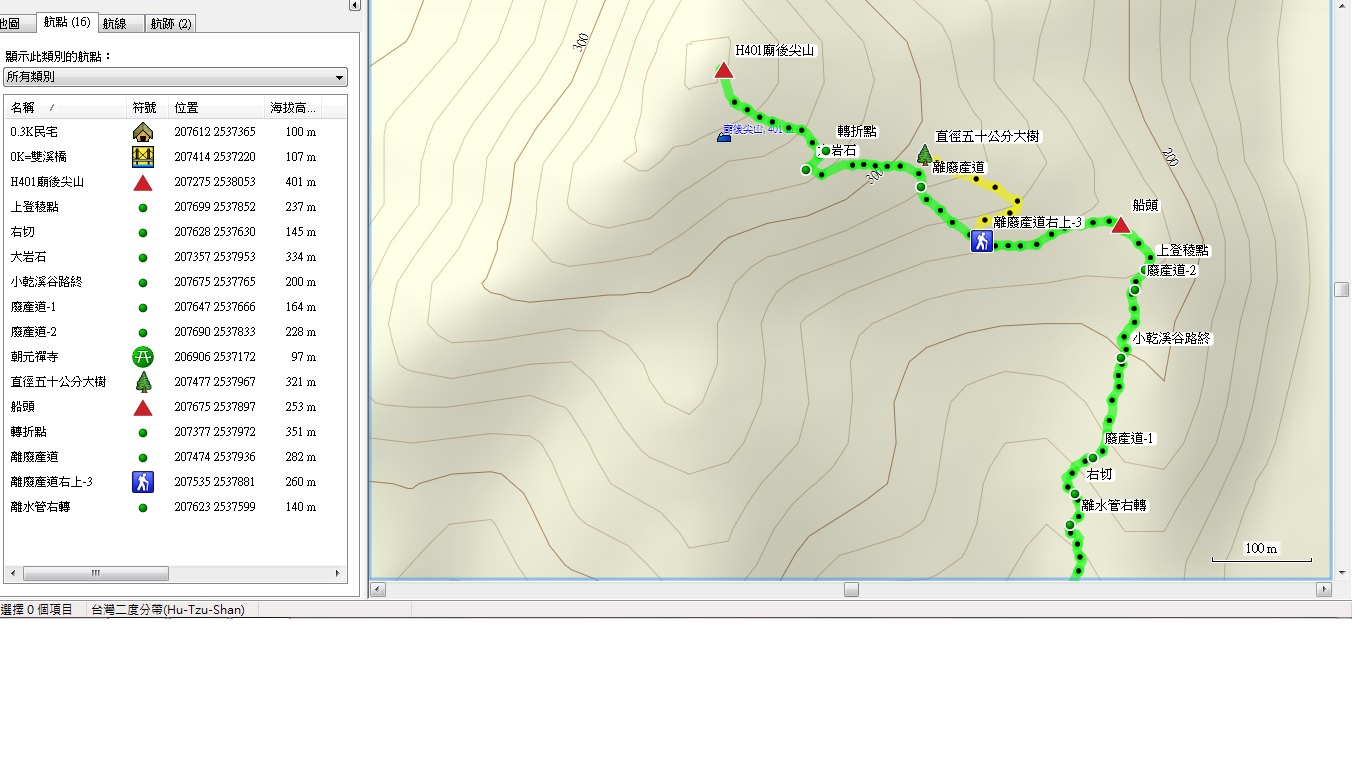This screenshot has height=768, width=1366.
Task: Click 船頭 red triangle marker on map
Action: [x=1121, y=225]
